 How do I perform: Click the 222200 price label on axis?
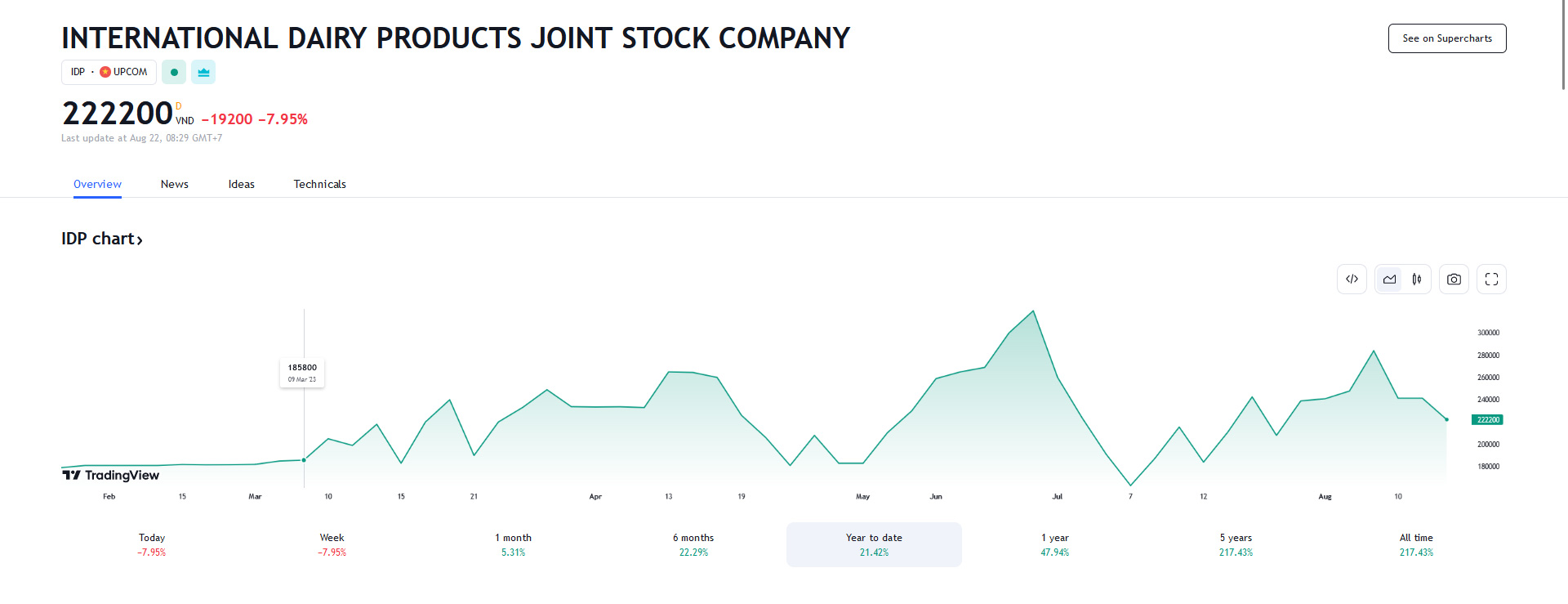coord(1487,419)
